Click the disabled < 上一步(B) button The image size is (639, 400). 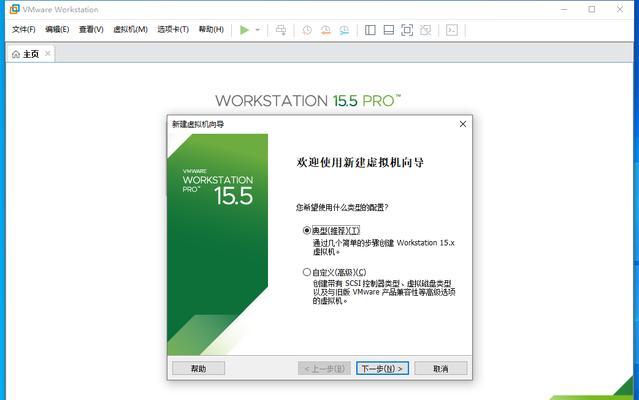click(x=324, y=368)
